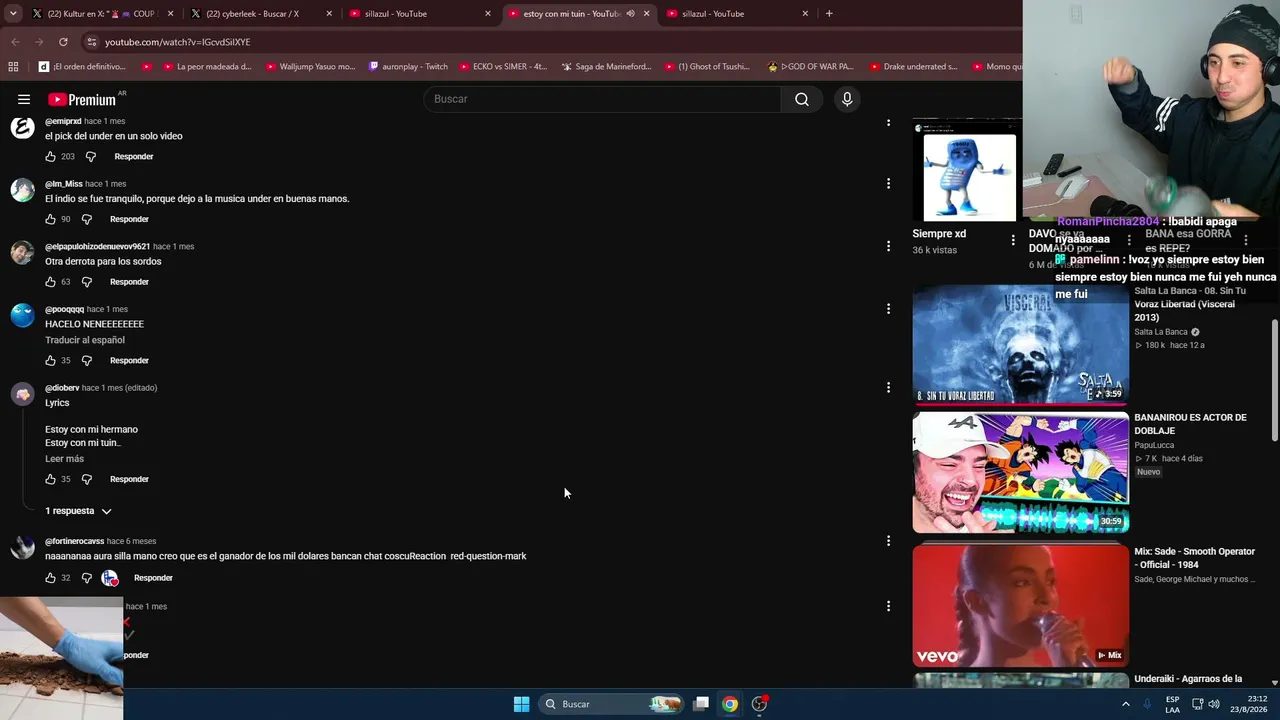
Task: Mute the 'estoy con mi tuin' tab audio
Action: point(630,14)
